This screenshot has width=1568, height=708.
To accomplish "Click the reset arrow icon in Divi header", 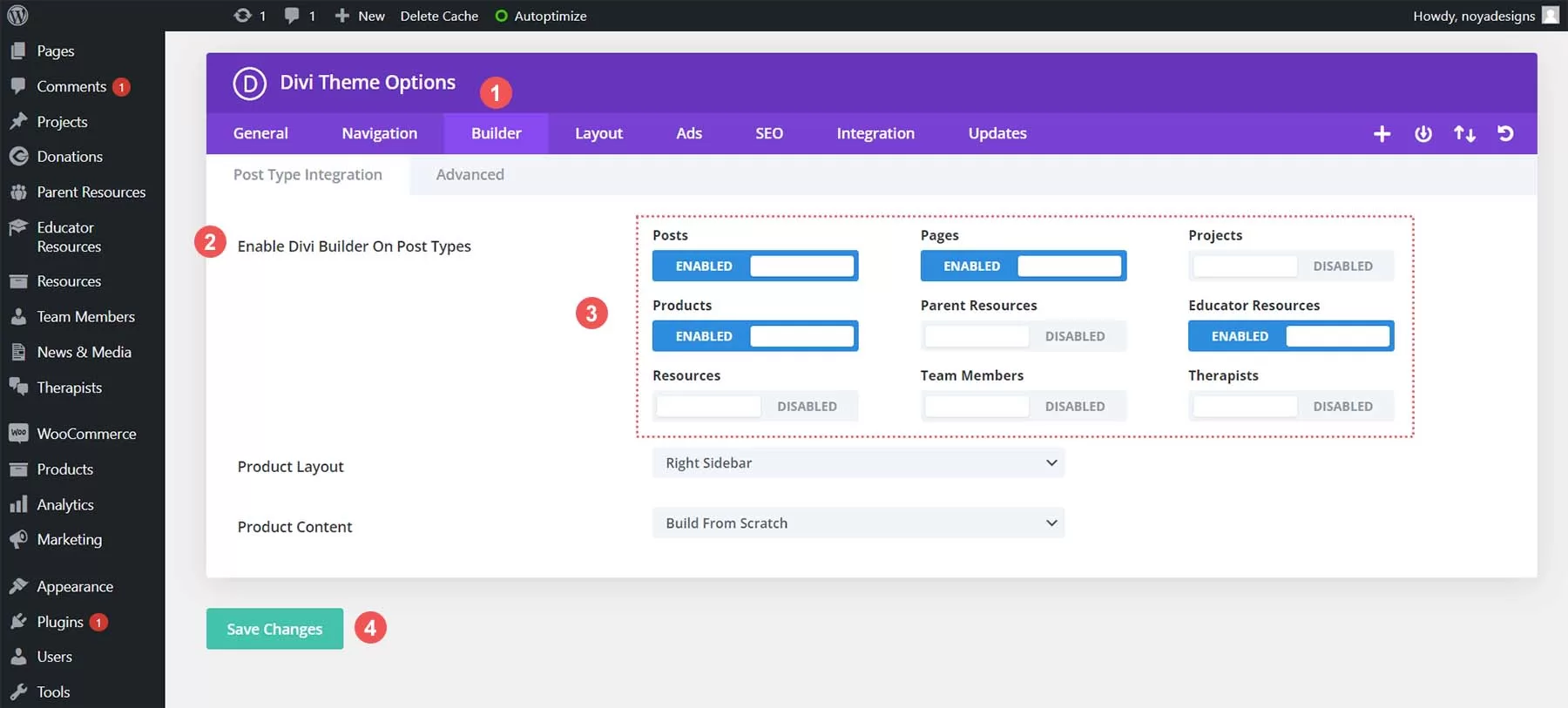I will pyautogui.click(x=1505, y=133).
